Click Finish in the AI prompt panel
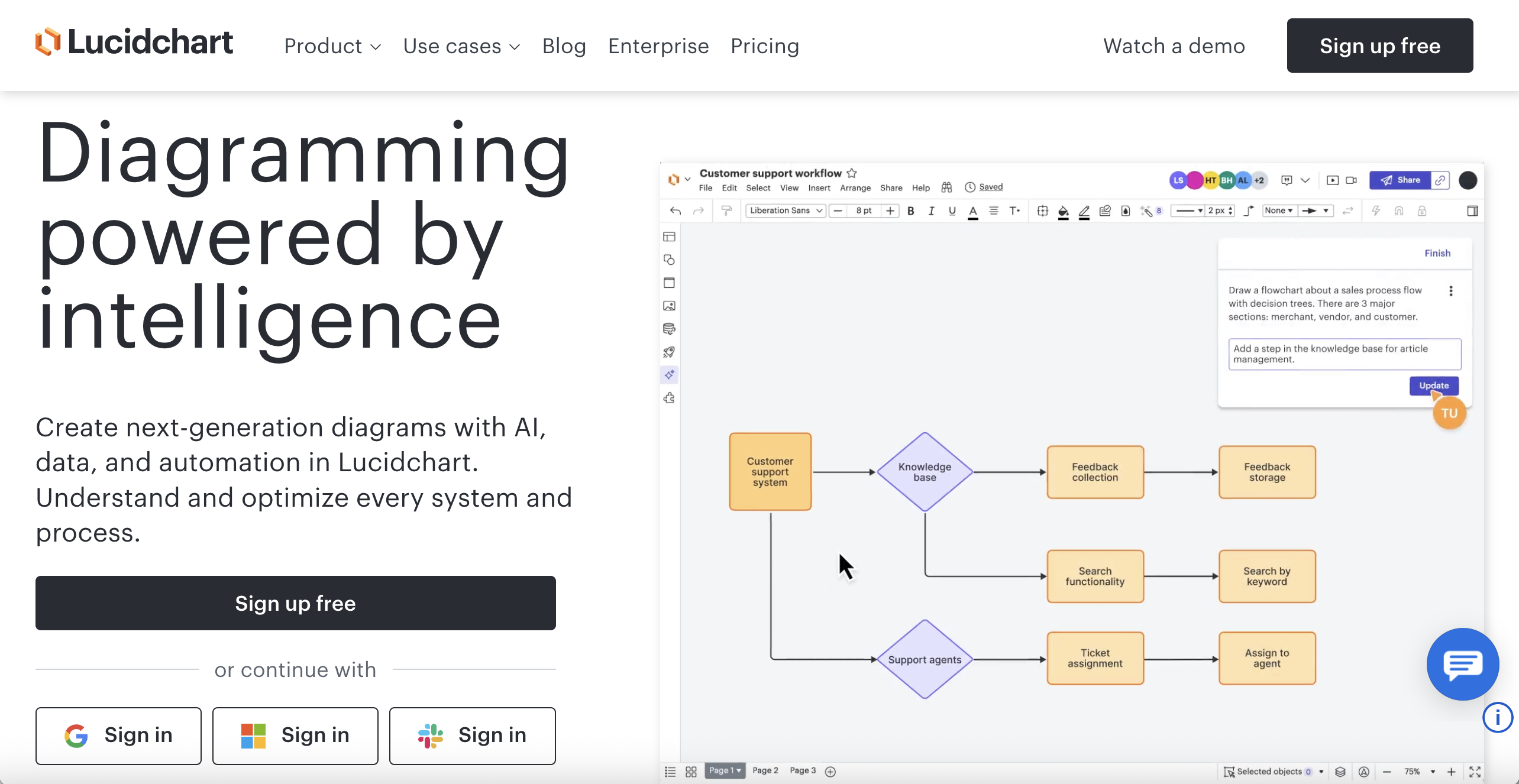This screenshot has height=784, width=1519. [1437, 253]
